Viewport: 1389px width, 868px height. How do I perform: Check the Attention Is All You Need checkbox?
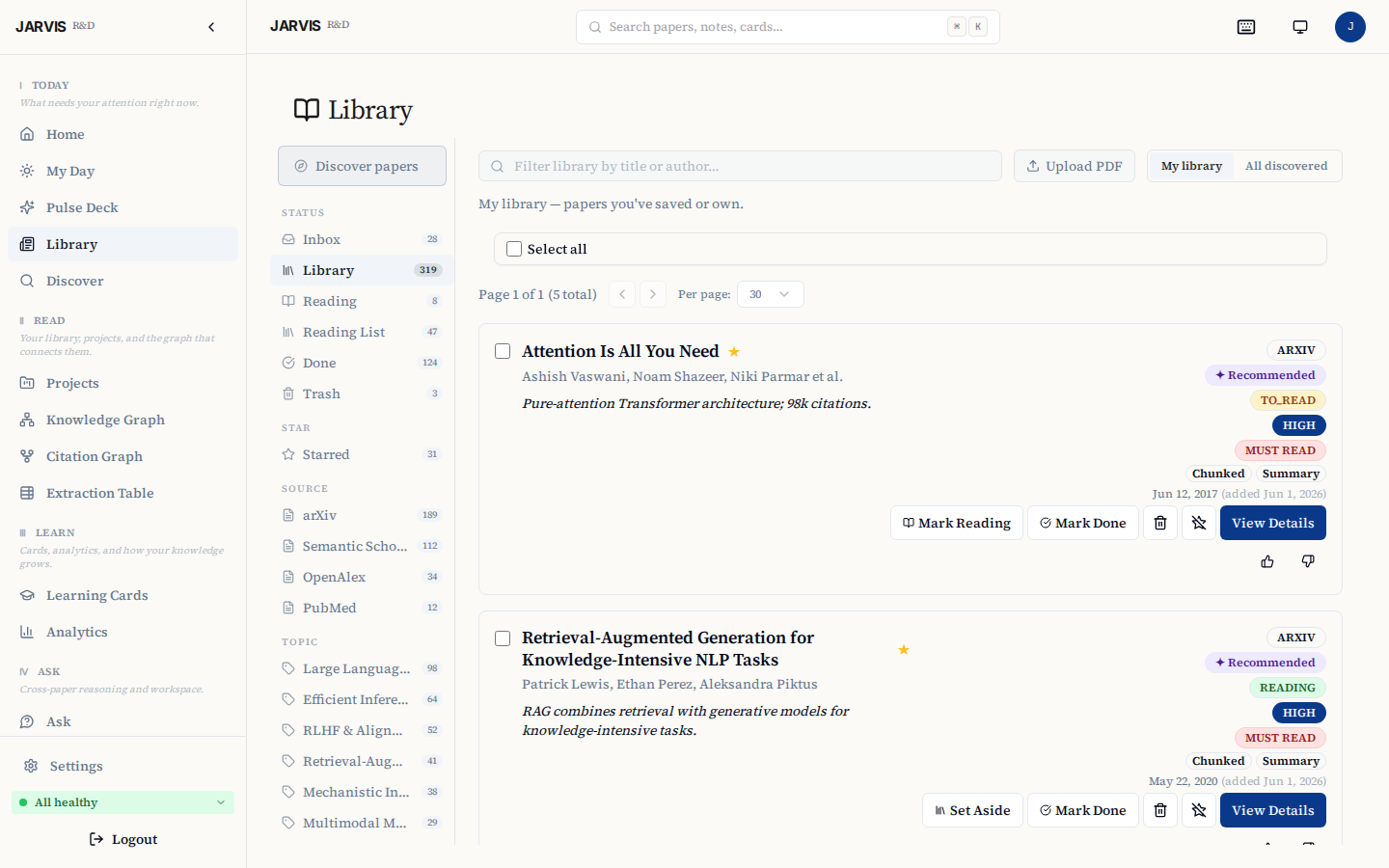tap(503, 351)
